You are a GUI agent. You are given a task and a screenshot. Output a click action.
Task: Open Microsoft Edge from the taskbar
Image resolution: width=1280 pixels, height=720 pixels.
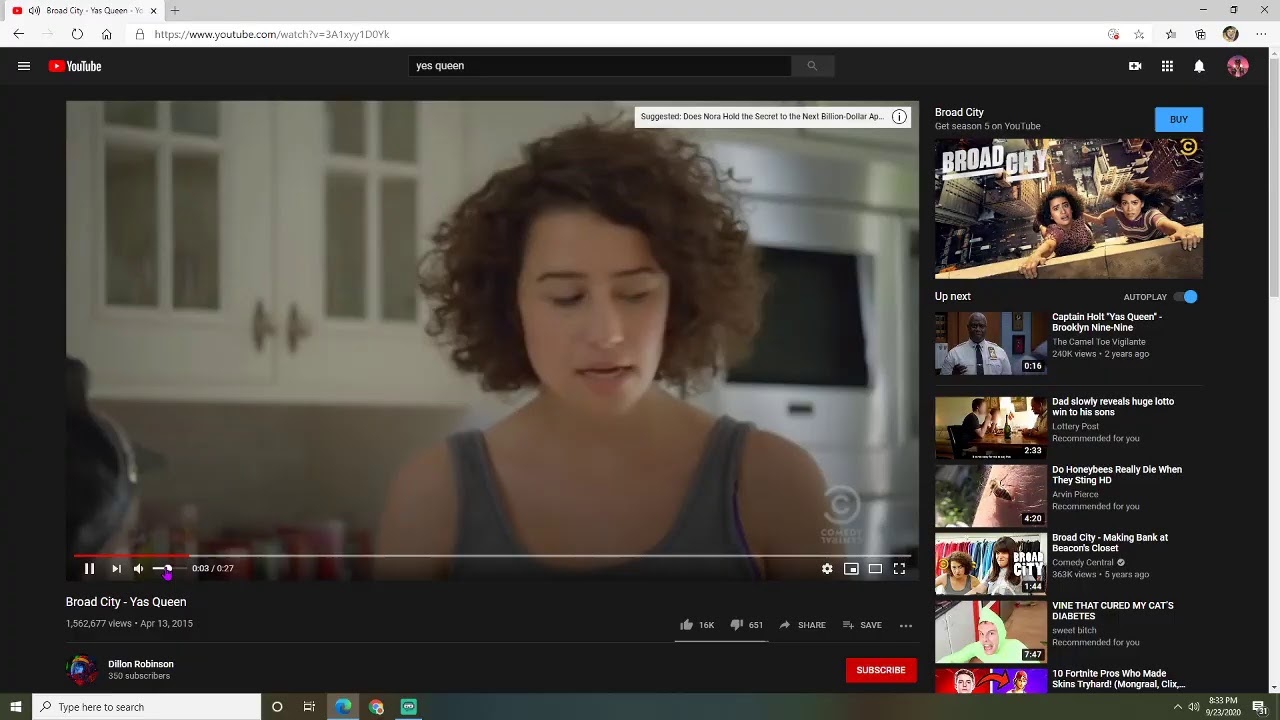343,707
